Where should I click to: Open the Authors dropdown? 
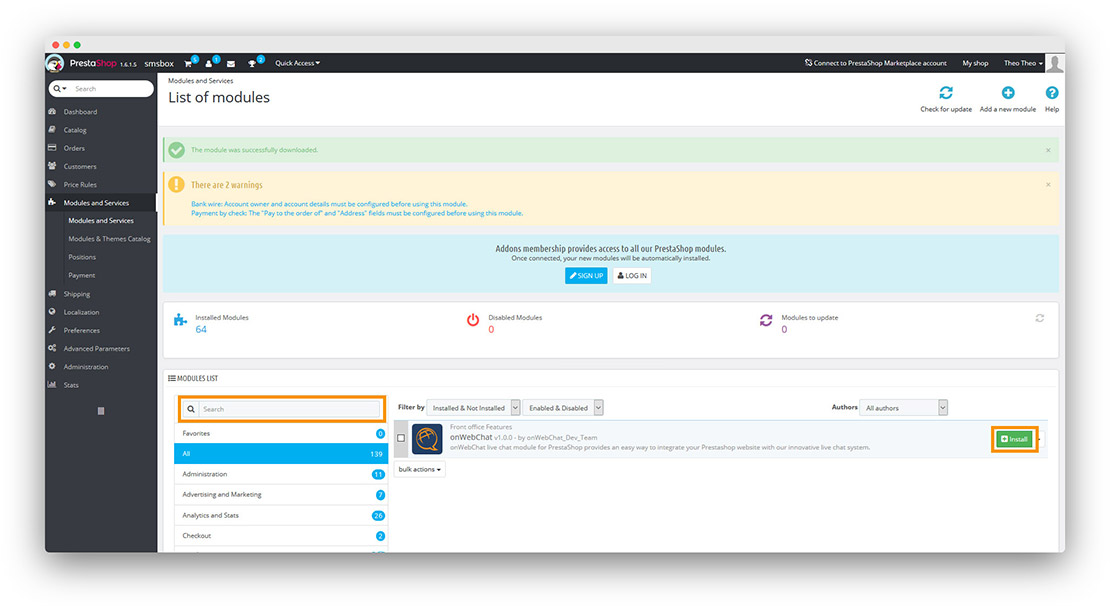click(904, 407)
